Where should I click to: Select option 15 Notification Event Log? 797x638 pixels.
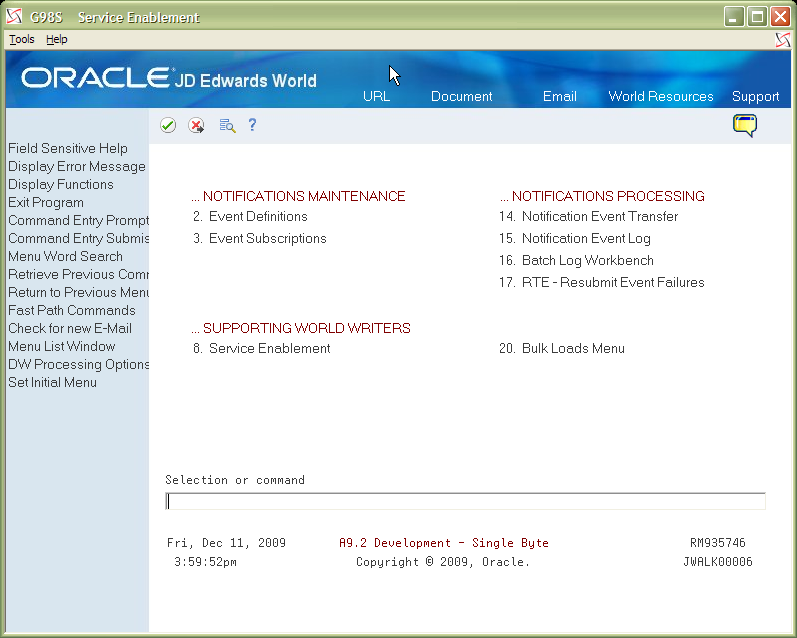coord(574,238)
